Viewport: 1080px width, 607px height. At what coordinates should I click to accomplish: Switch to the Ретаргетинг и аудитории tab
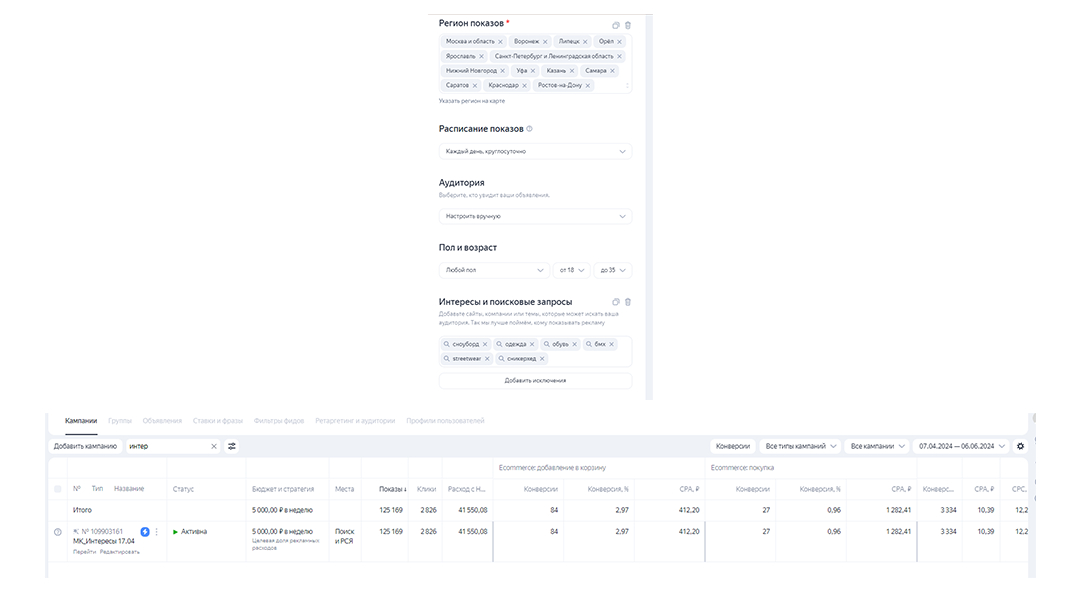tap(355, 421)
